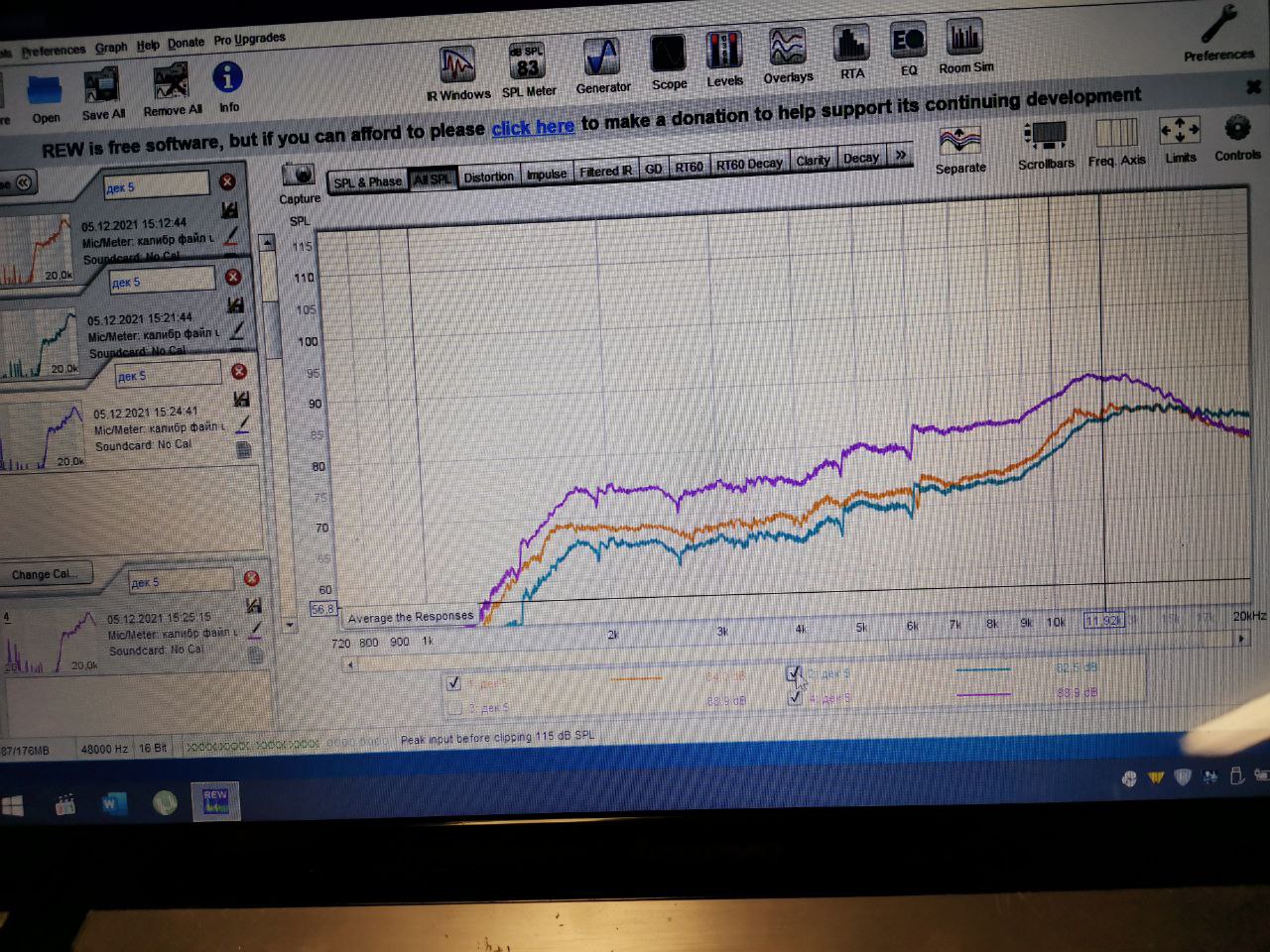Toggle the '1: дек 5' trace checkbox

coord(453,682)
